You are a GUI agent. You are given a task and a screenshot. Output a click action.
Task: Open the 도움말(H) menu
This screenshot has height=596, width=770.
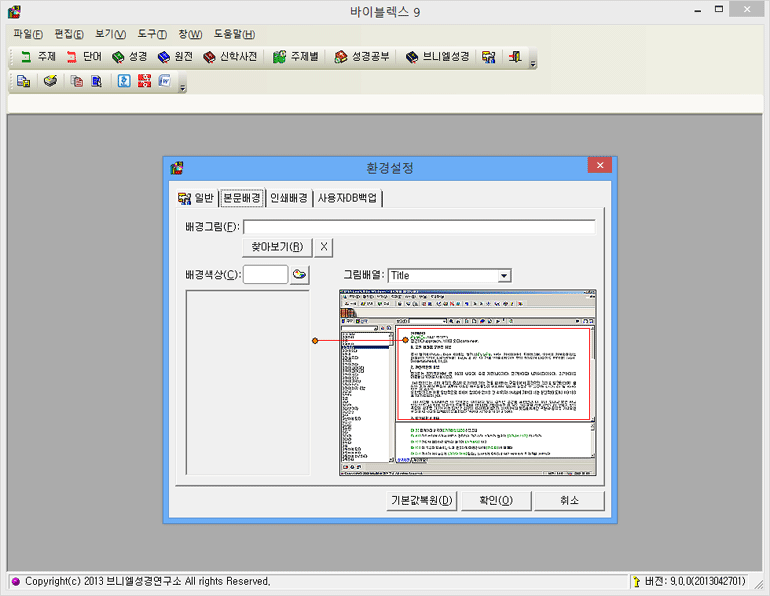[234, 34]
